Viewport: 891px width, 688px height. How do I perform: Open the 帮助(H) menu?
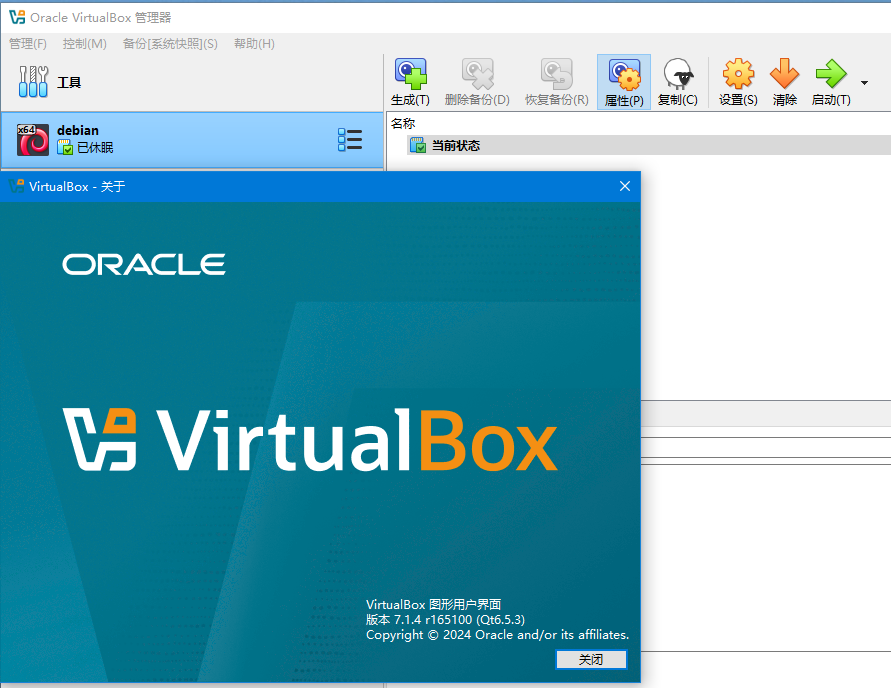click(x=254, y=44)
